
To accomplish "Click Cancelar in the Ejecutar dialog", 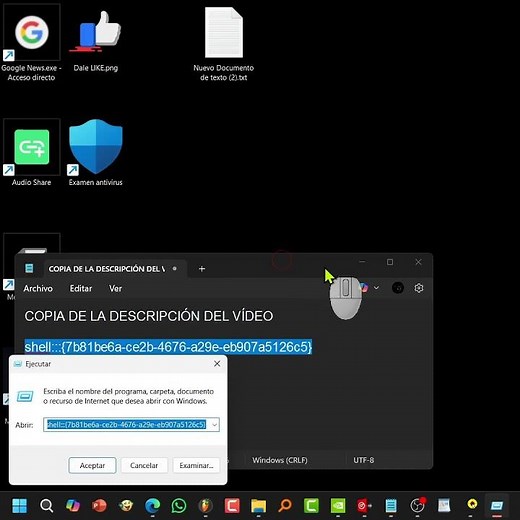I will point(144,465).
